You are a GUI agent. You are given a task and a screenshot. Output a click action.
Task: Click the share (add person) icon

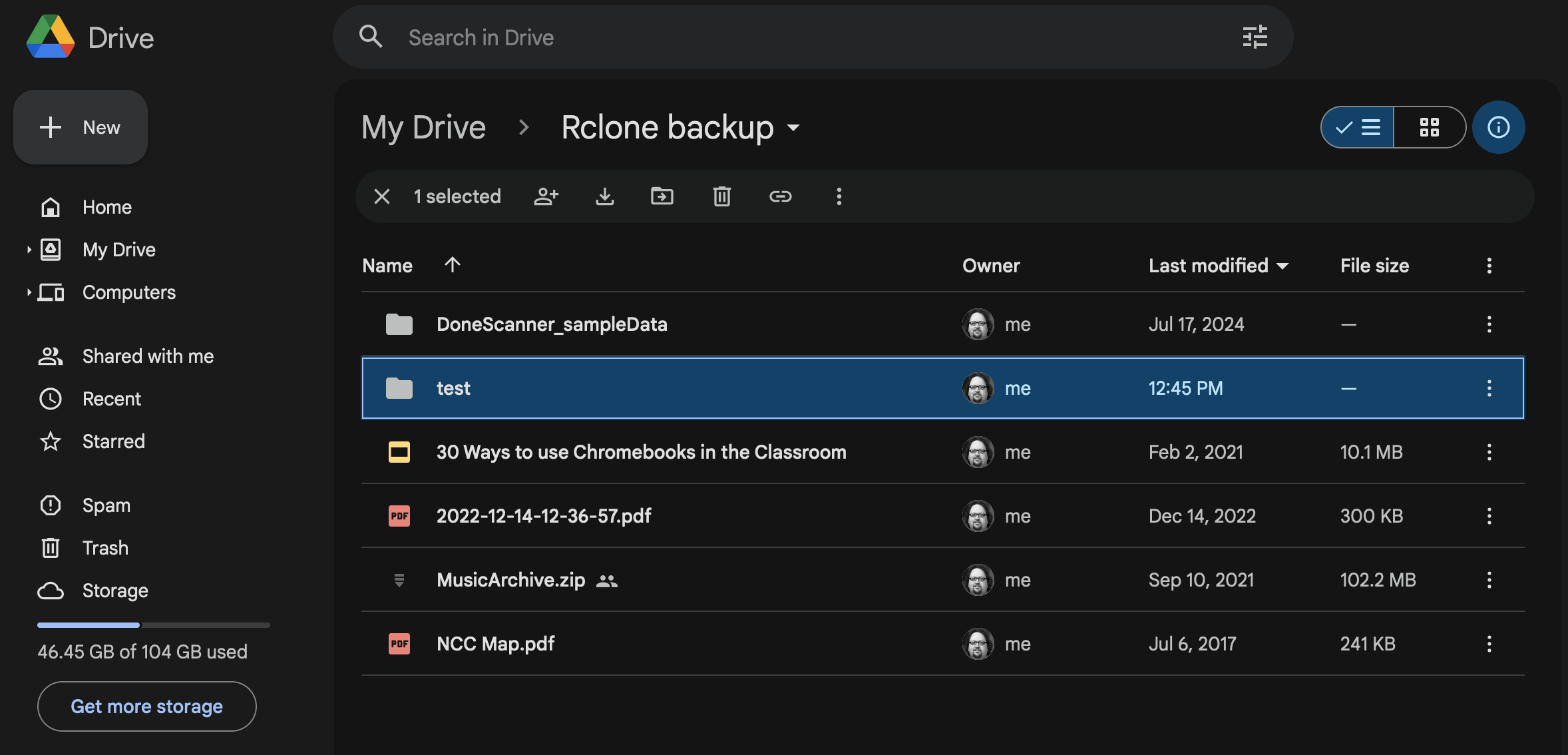pyautogui.click(x=546, y=196)
